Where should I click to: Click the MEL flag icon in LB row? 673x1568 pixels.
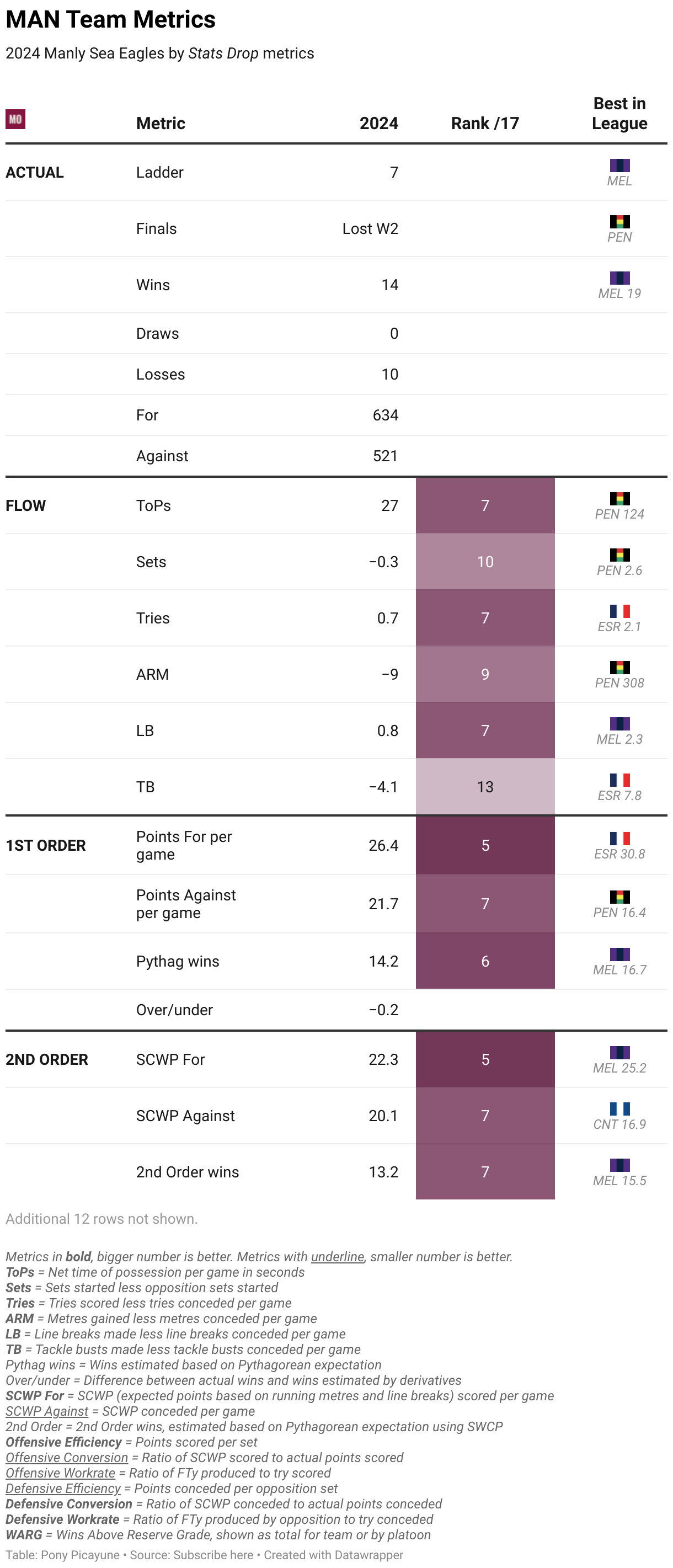click(619, 724)
